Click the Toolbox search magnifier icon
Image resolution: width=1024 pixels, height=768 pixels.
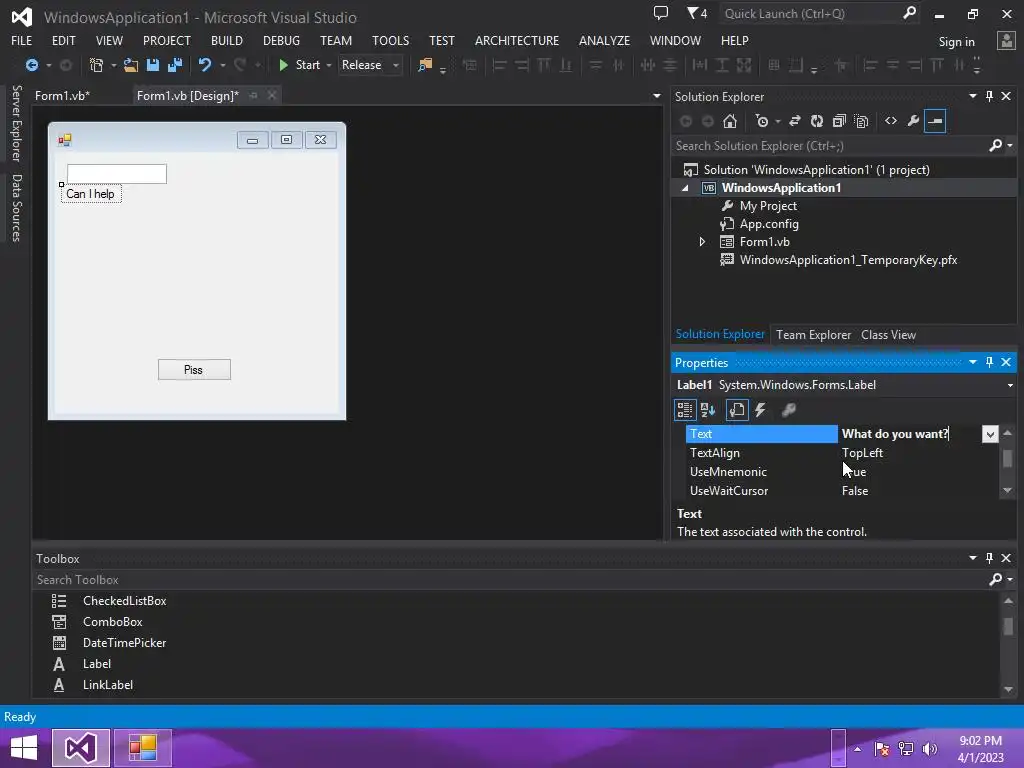[x=995, y=579]
